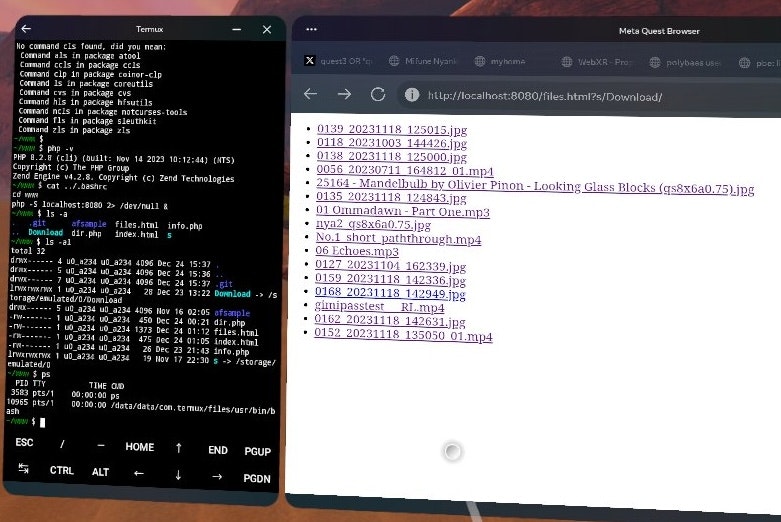The height and width of the screenshot is (522, 781).
Task: Toggle the CTRL modifier key in Termux
Action: pos(62,470)
